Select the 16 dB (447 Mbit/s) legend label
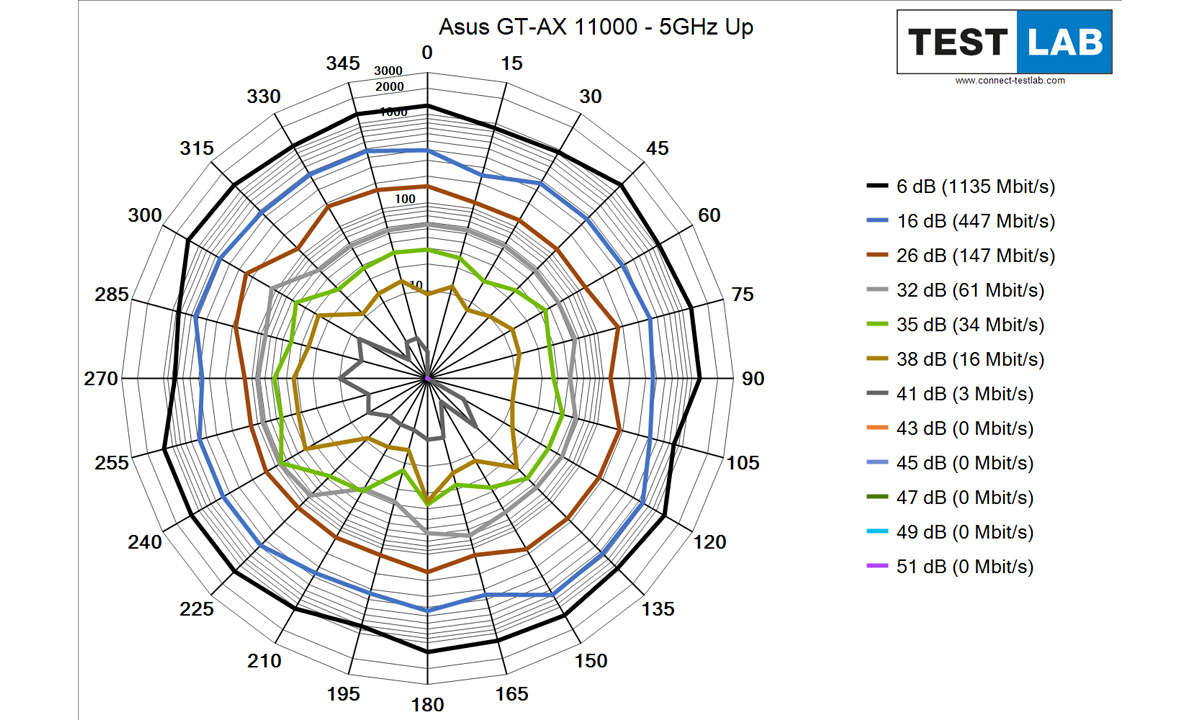The height and width of the screenshot is (720, 1200). pyautogui.click(x=975, y=221)
